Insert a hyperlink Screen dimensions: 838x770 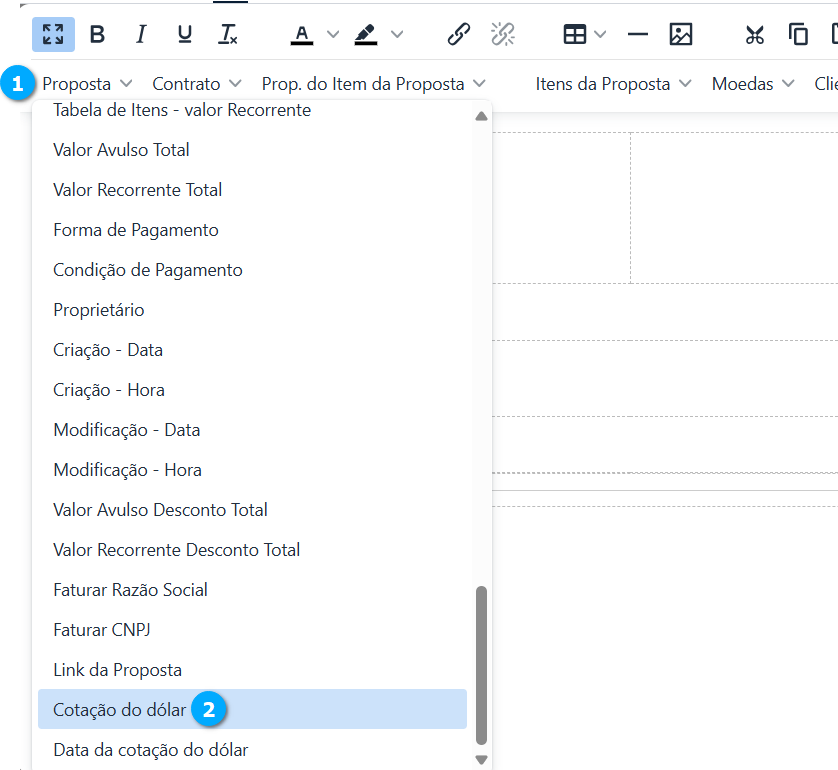[x=459, y=34]
